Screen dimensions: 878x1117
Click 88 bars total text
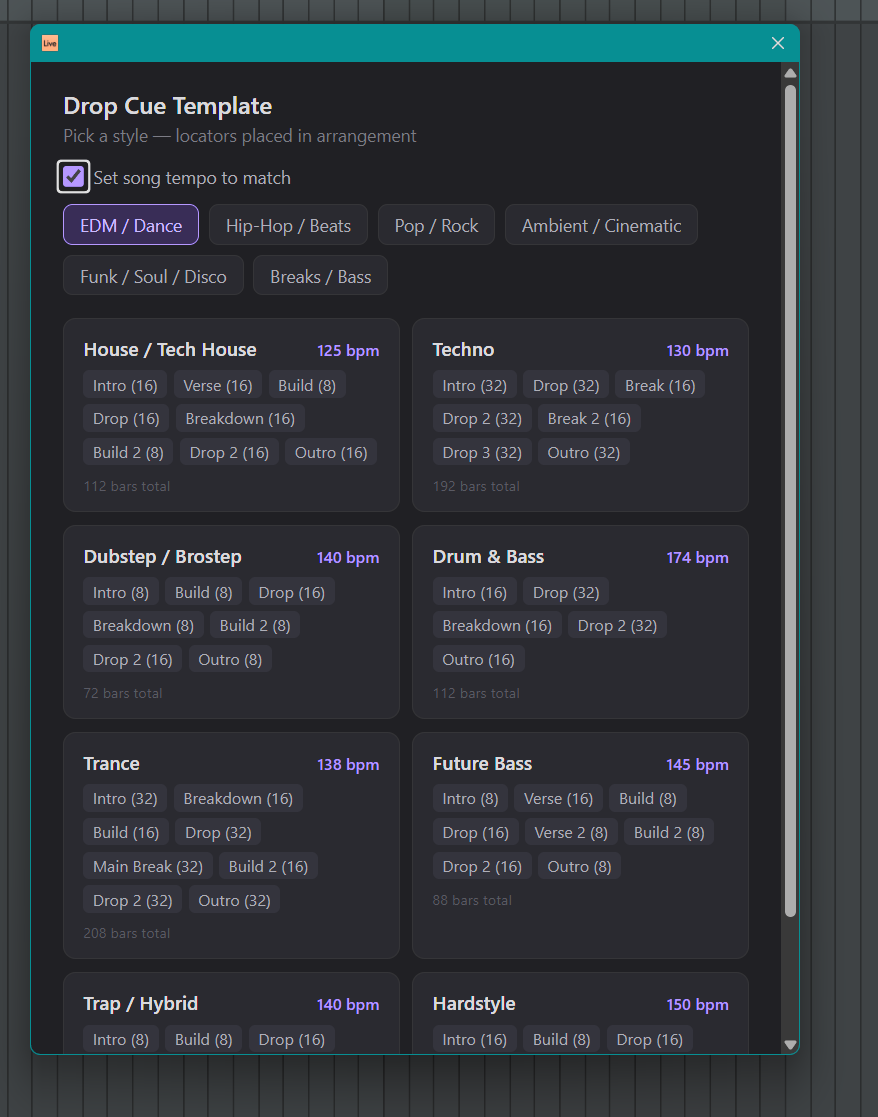(472, 900)
